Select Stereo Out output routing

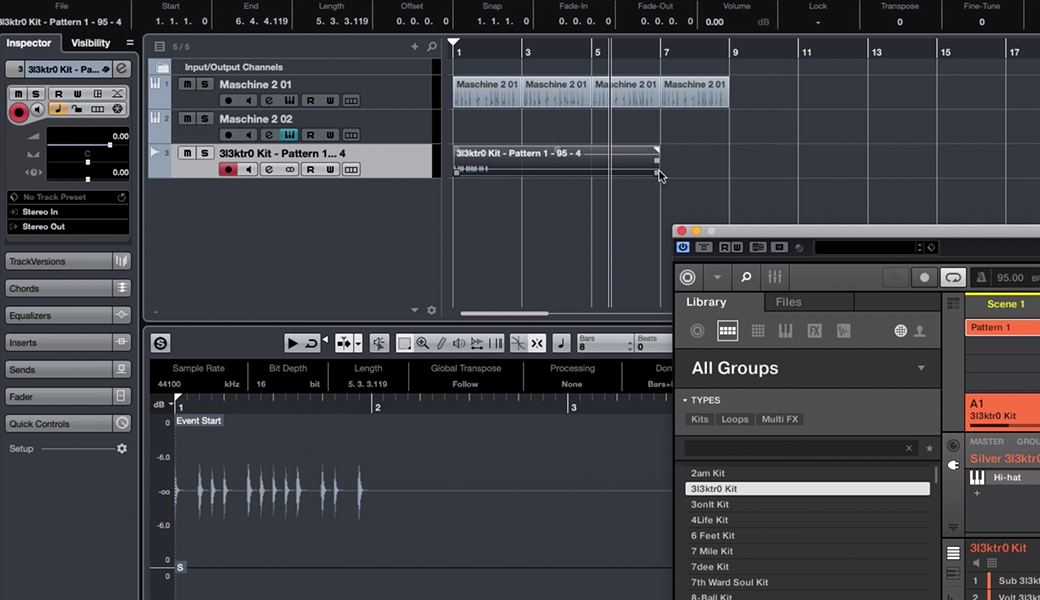click(68, 227)
